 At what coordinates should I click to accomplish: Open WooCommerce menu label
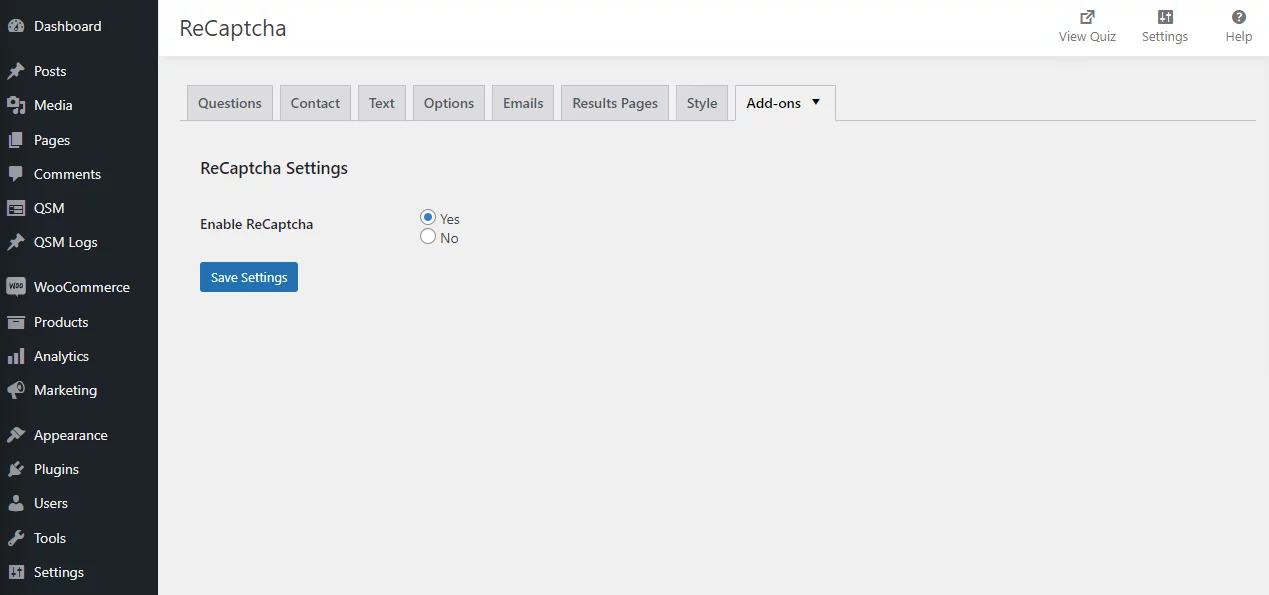click(x=82, y=287)
